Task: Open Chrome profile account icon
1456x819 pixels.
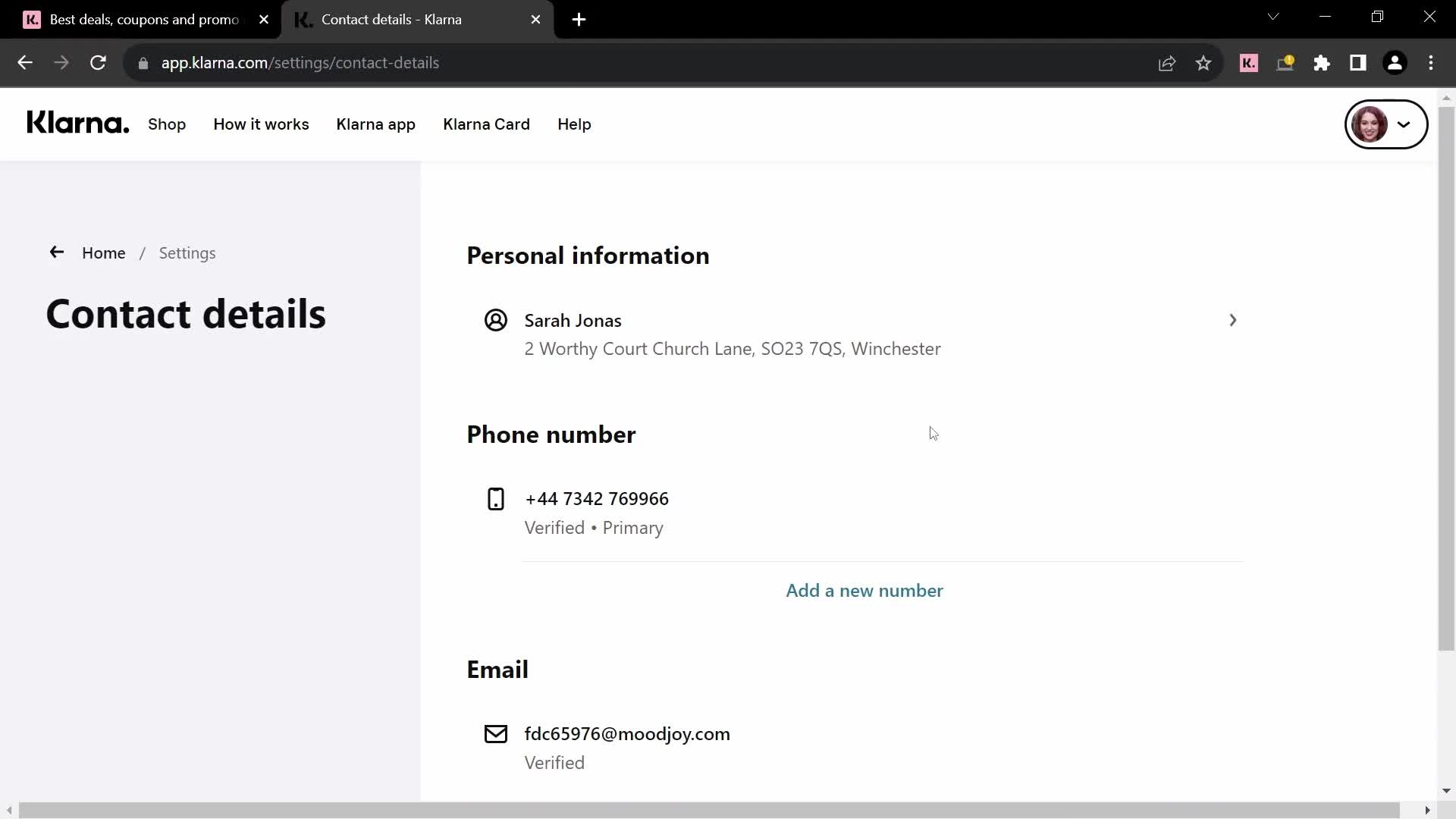Action: click(1395, 63)
